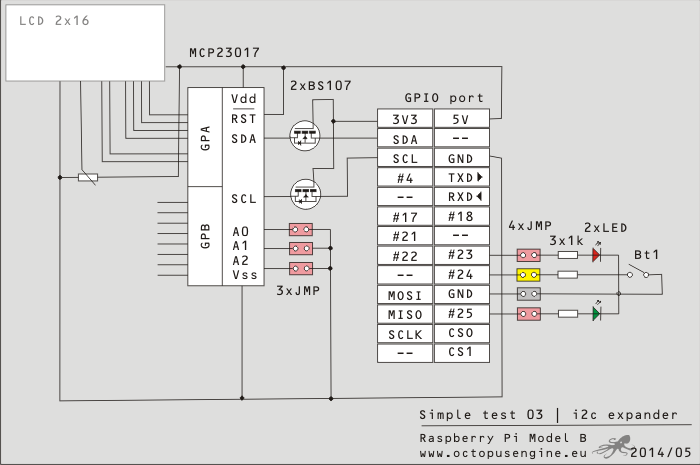This screenshot has height=465, width=700.
Task: Click the BS107 transistor symbol on the SCL line
Action: pos(306,194)
